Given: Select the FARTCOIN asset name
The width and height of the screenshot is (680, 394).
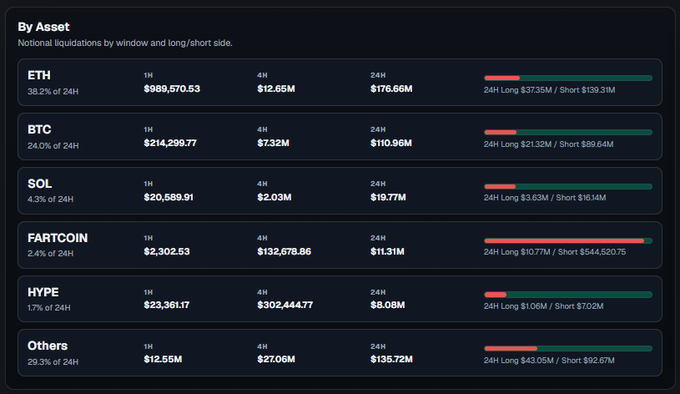Looking at the screenshot, I should [x=58, y=238].
